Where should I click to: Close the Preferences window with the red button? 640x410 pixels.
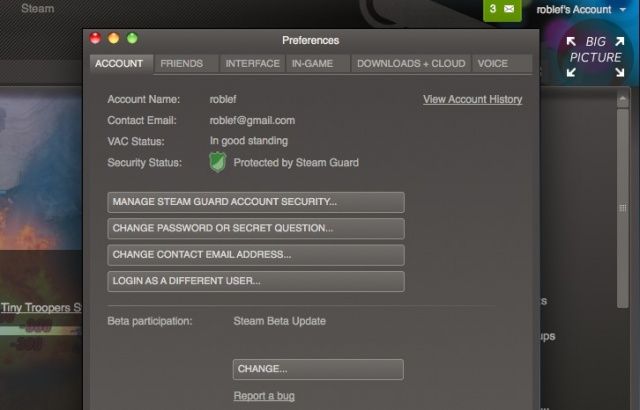tap(96, 39)
